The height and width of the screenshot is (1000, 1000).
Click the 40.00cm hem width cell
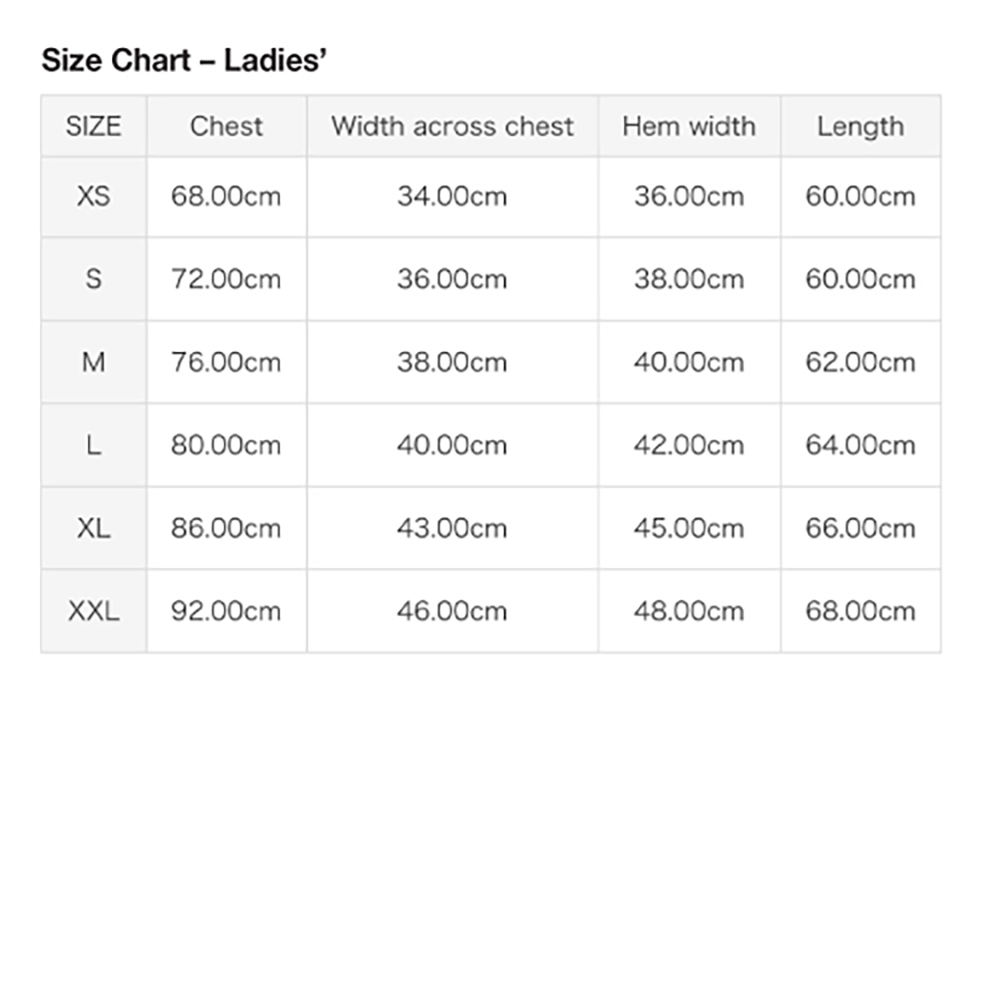[689, 362]
